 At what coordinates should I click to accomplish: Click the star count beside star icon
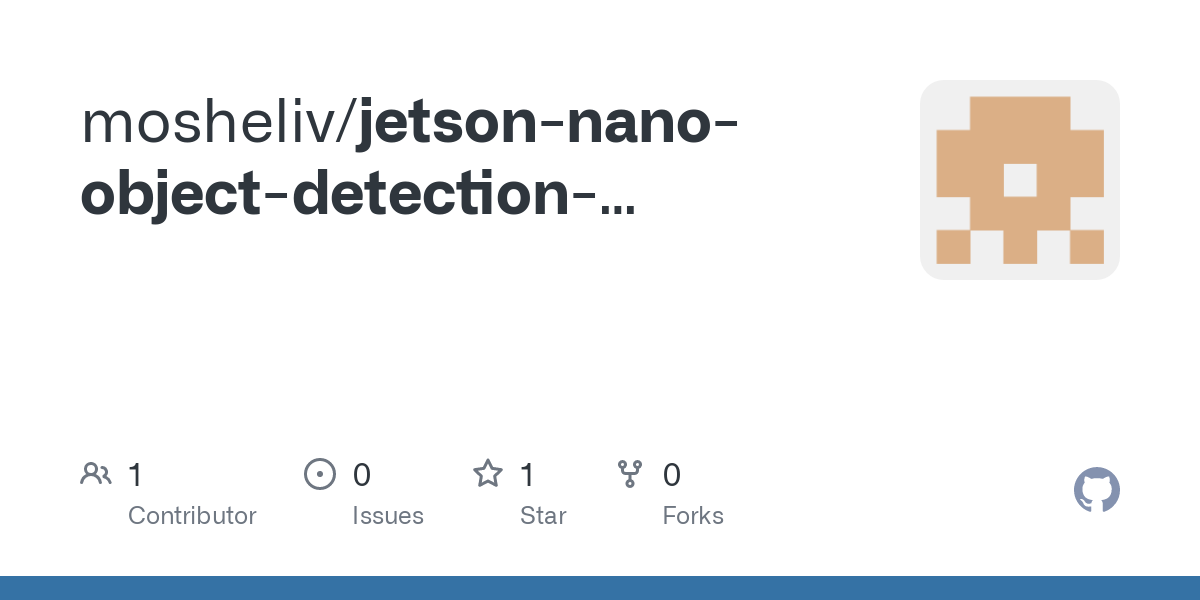pyautogui.click(x=527, y=475)
